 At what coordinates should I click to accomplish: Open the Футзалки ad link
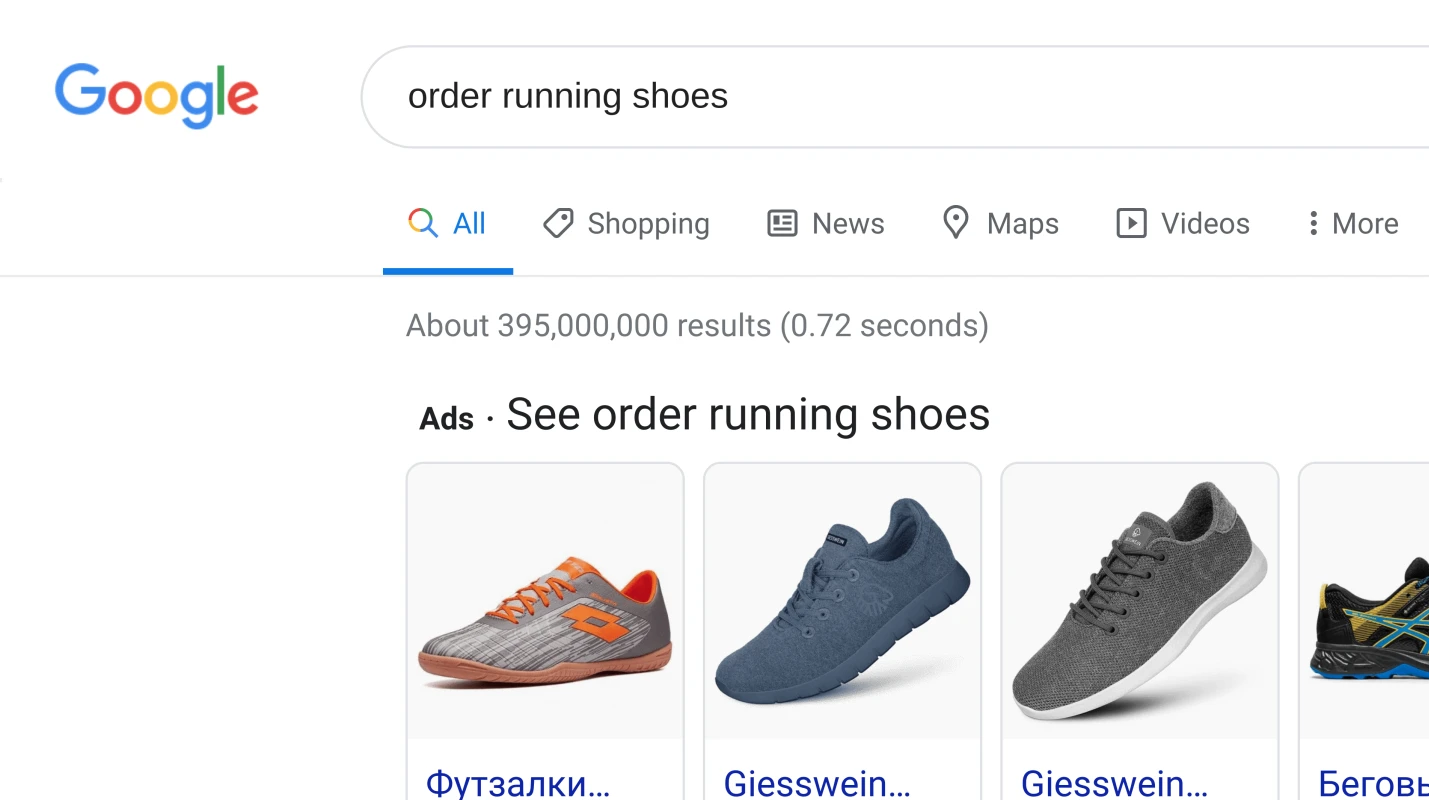pos(516,783)
